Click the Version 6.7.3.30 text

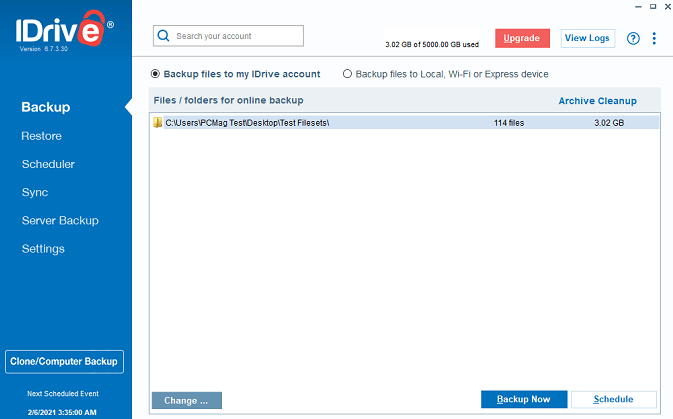click(x=43, y=49)
